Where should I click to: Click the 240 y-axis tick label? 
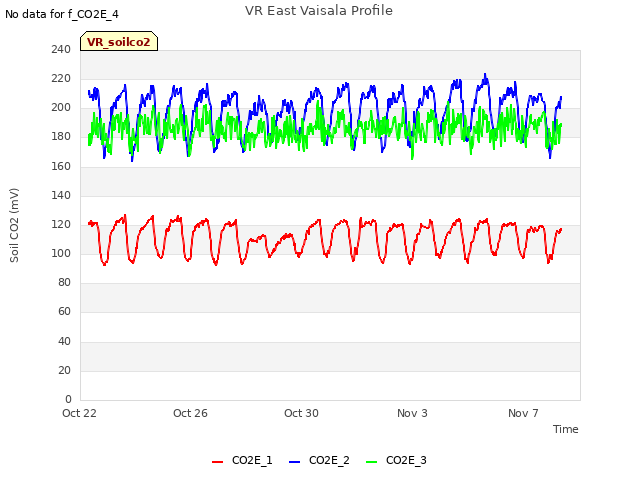pos(61,49)
